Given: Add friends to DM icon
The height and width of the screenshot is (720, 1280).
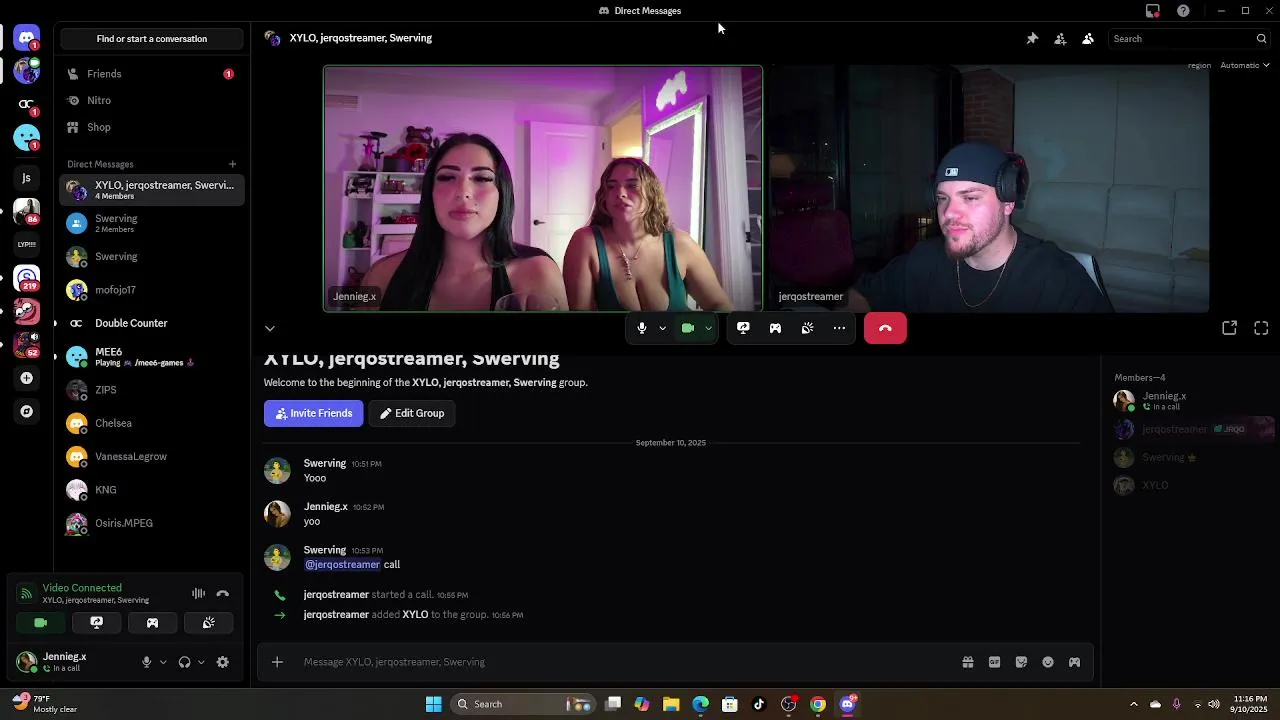Looking at the screenshot, I should pyautogui.click(x=1060, y=38).
